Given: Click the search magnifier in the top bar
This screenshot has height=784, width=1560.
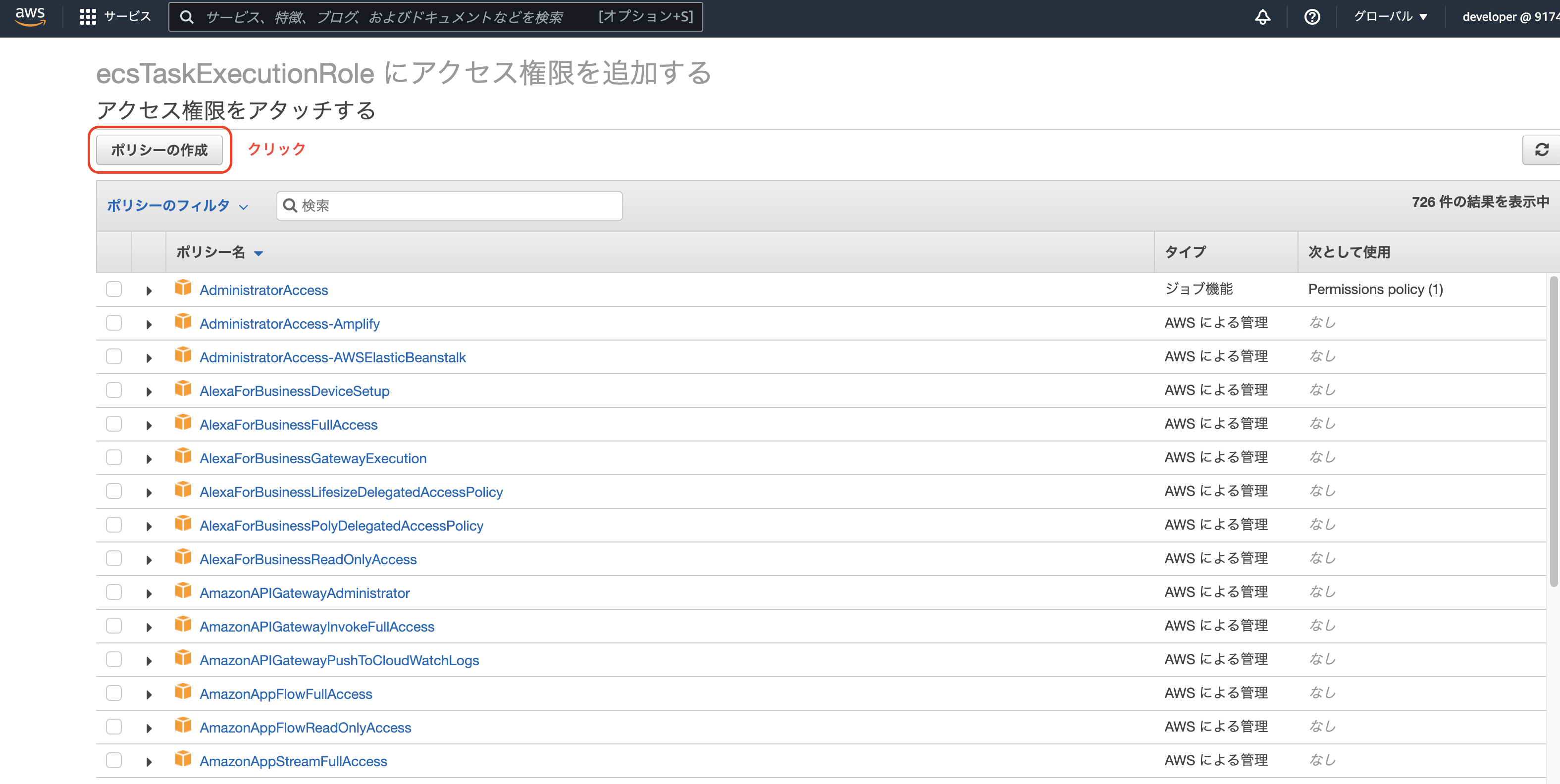Looking at the screenshot, I should point(187,16).
